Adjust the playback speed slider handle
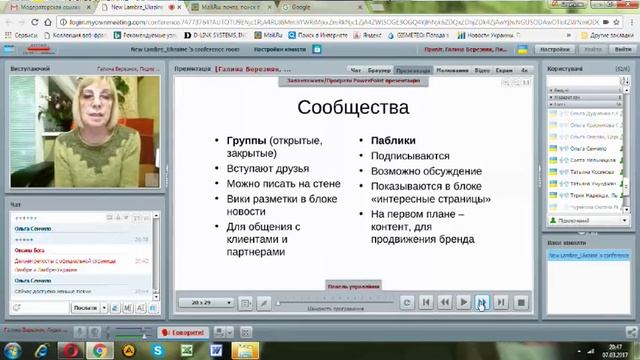The width and height of the screenshot is (640, 360). click(278, 303)
